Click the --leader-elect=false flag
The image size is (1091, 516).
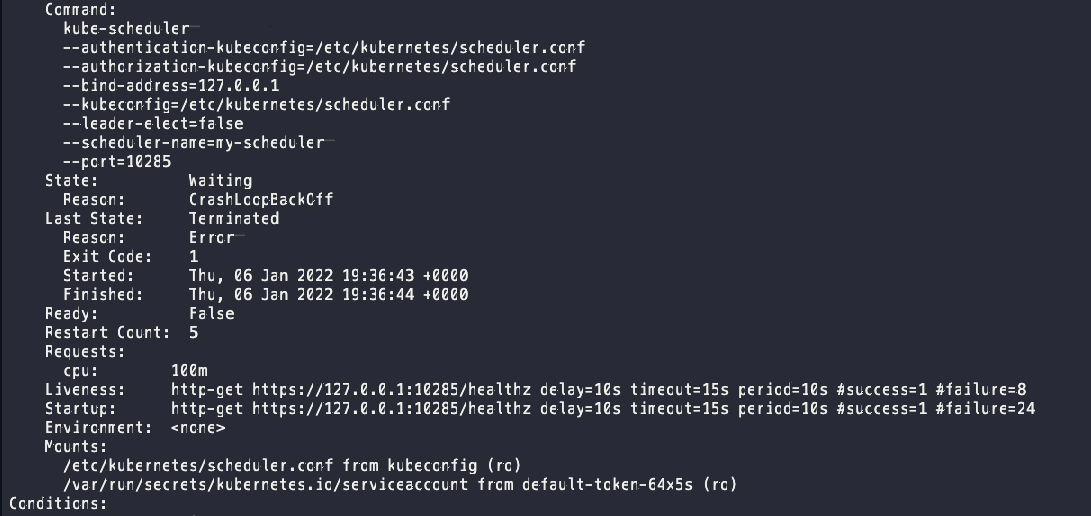click(152, 123)
